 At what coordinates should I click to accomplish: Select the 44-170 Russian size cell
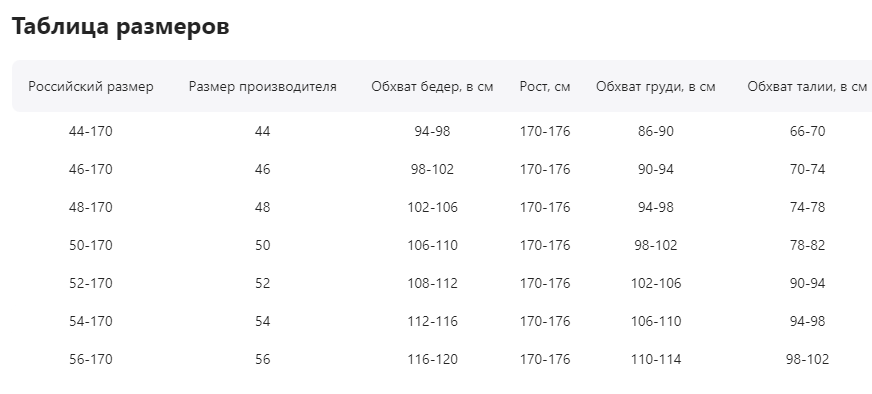(91, 131)
